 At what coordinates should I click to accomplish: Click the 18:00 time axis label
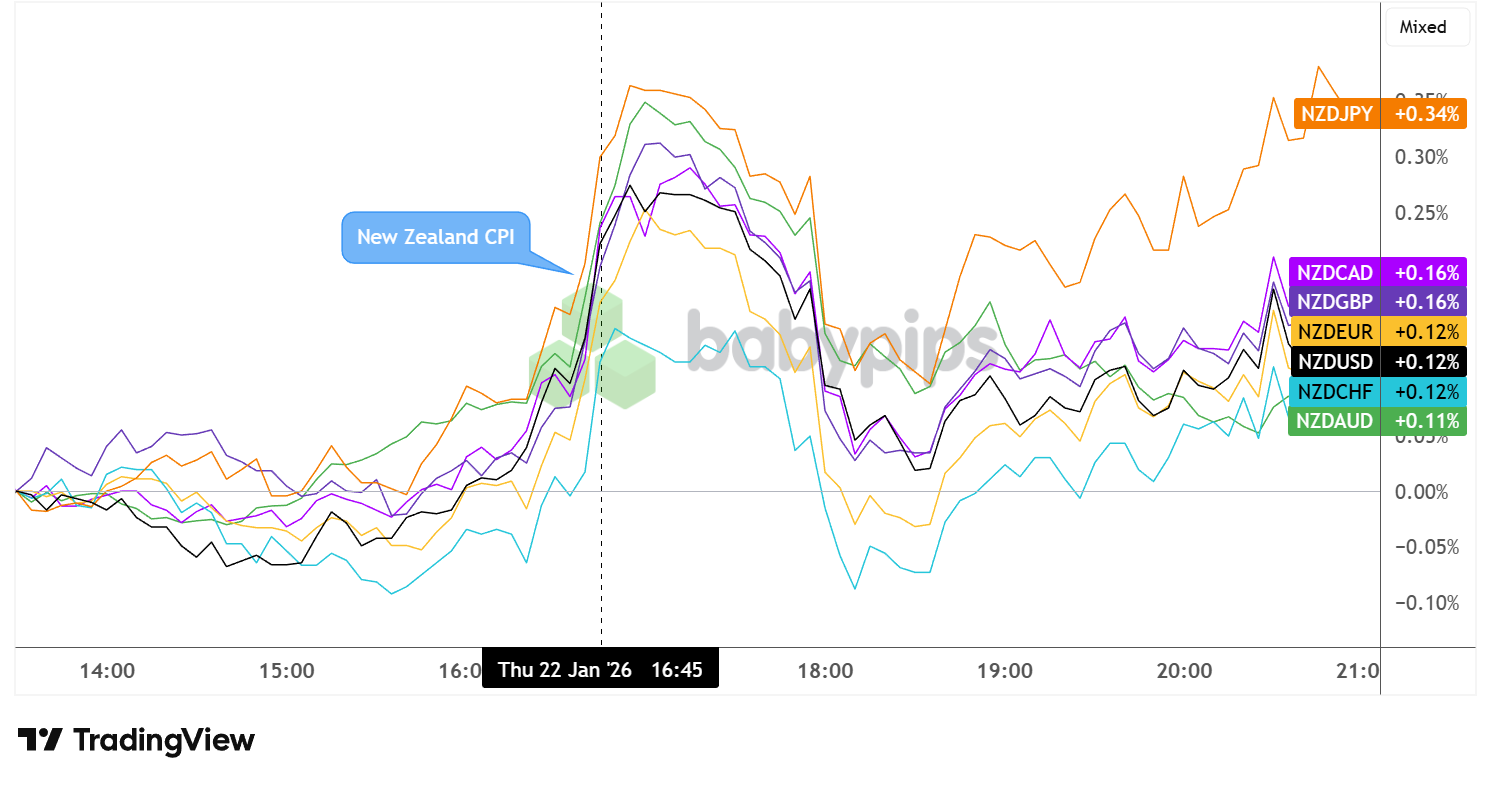click(826, 669)
